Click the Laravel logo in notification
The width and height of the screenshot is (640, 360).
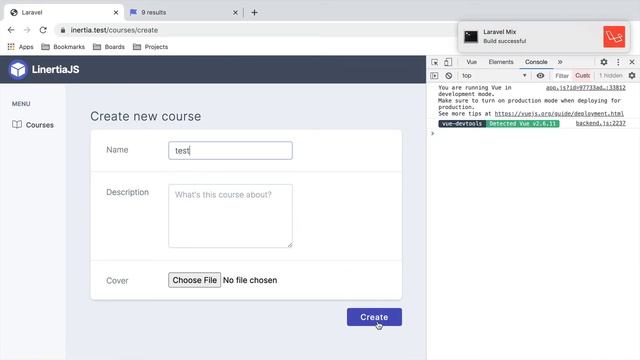pyautogui.click(x=614, y=37)
